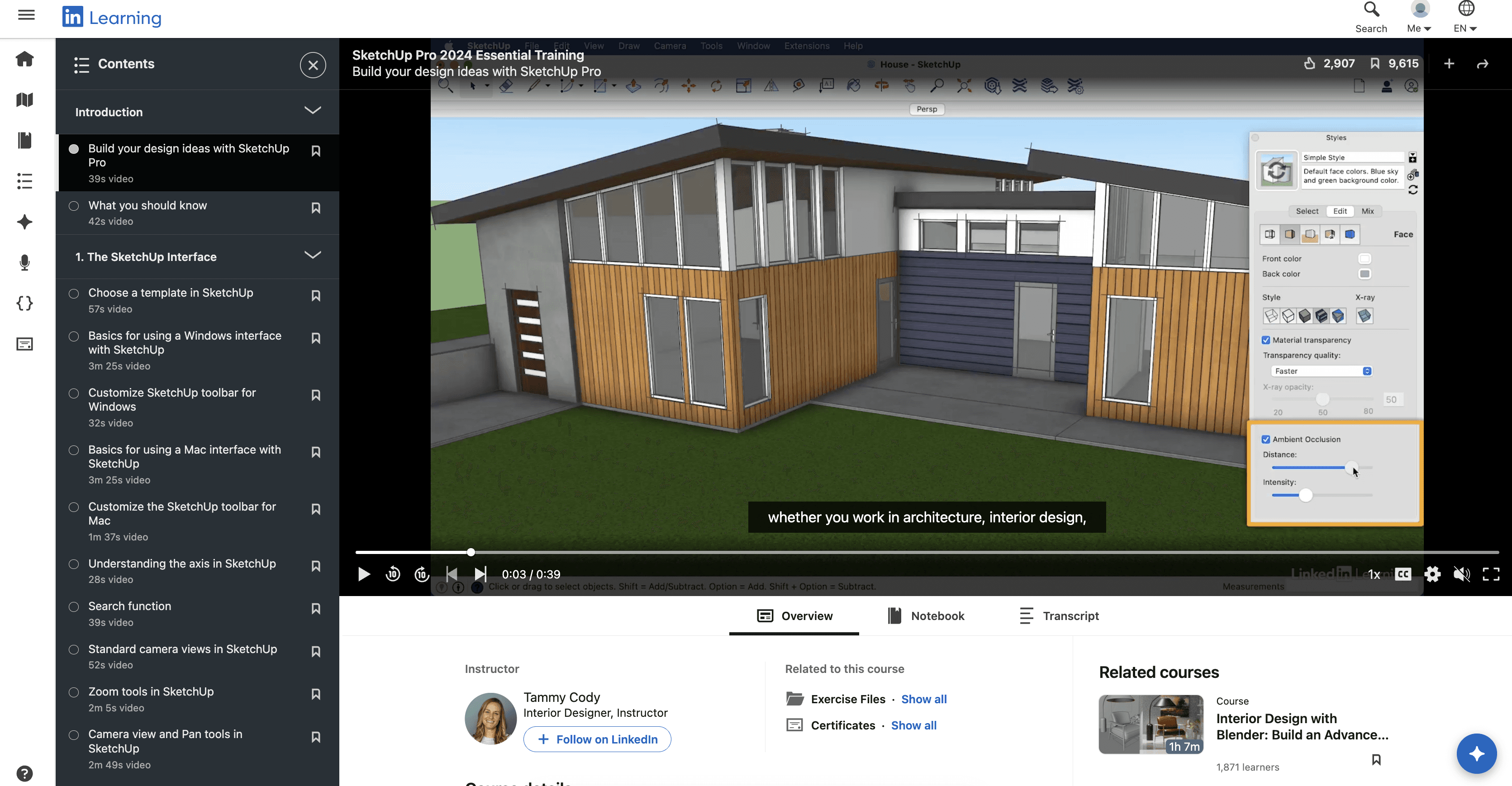Click the LinkedIn Learning logo
This screenshot has width=1512, height=786.
(111, 18)
